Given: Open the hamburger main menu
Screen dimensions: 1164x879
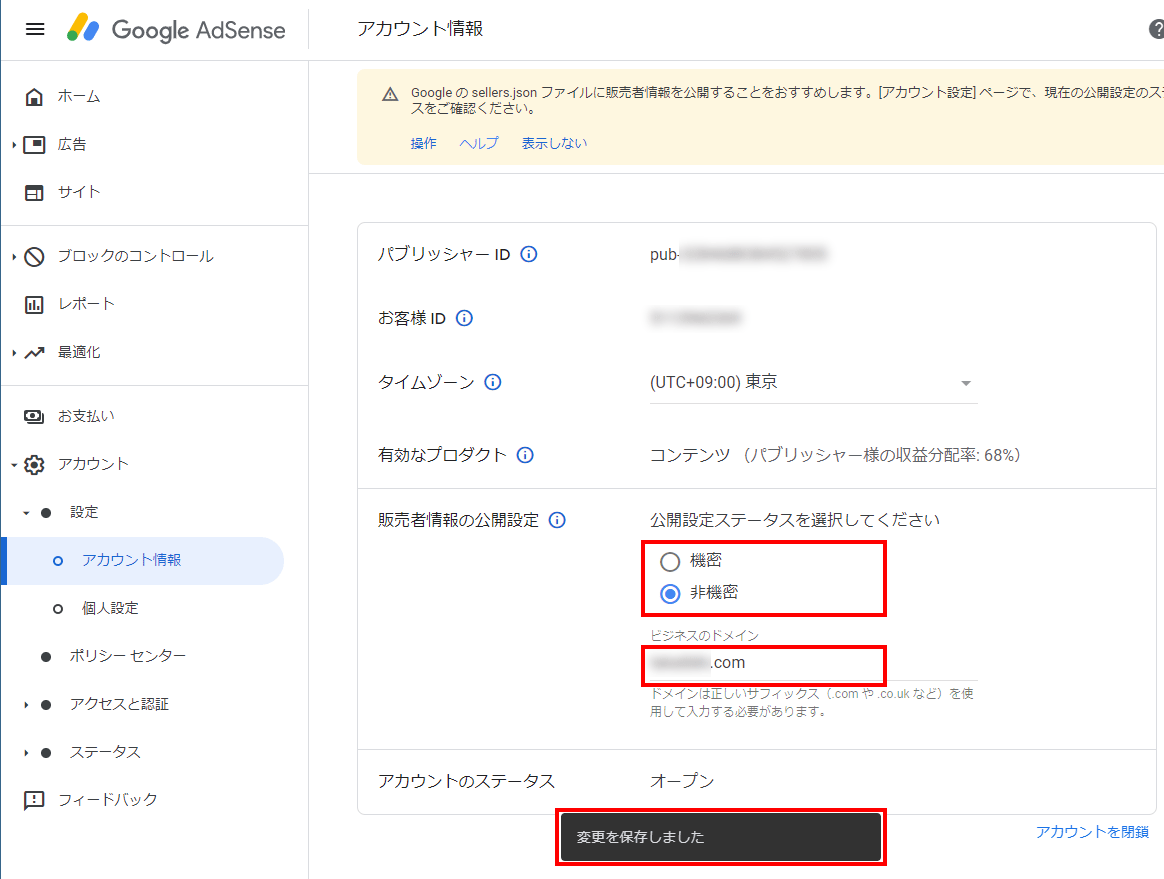Looking at the screenshot, I should (35, 30).
